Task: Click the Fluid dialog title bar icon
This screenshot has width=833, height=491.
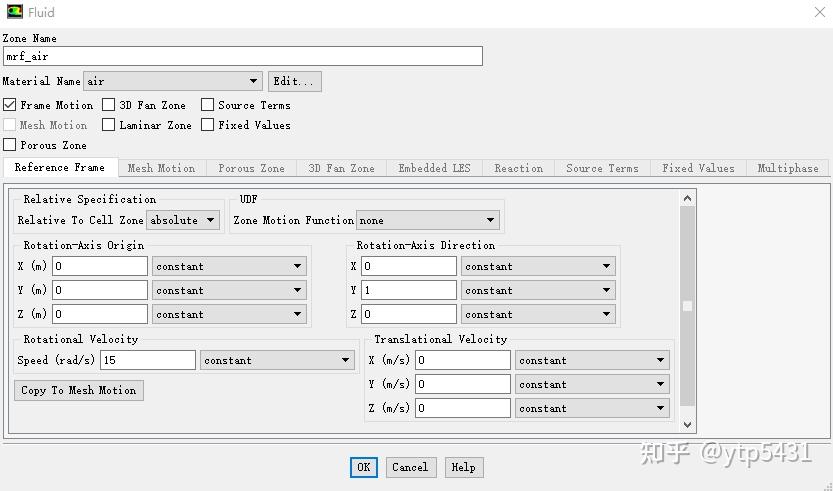Action: click(x=14, y=12)
